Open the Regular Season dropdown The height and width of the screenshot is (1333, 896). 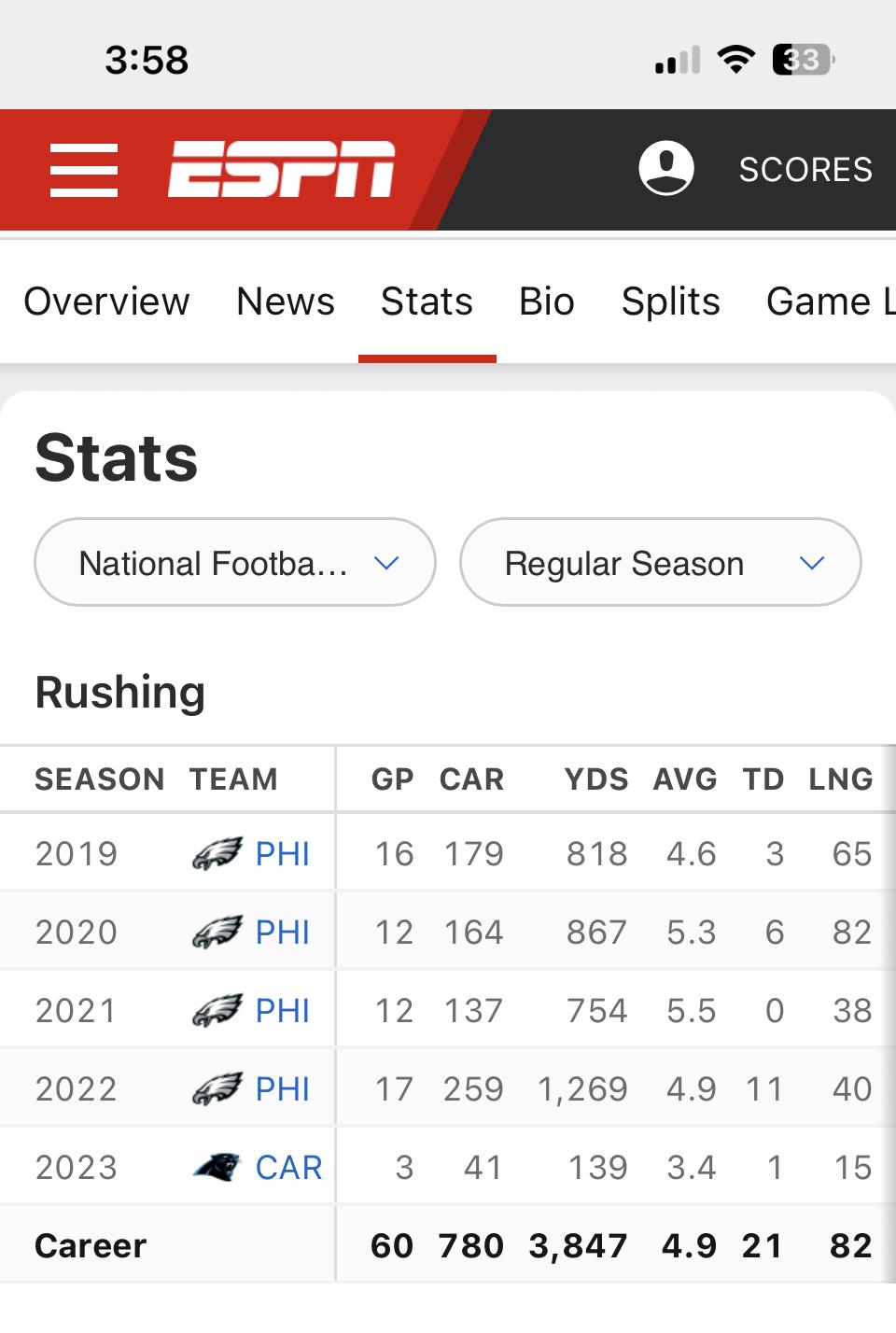coord(661,562)
